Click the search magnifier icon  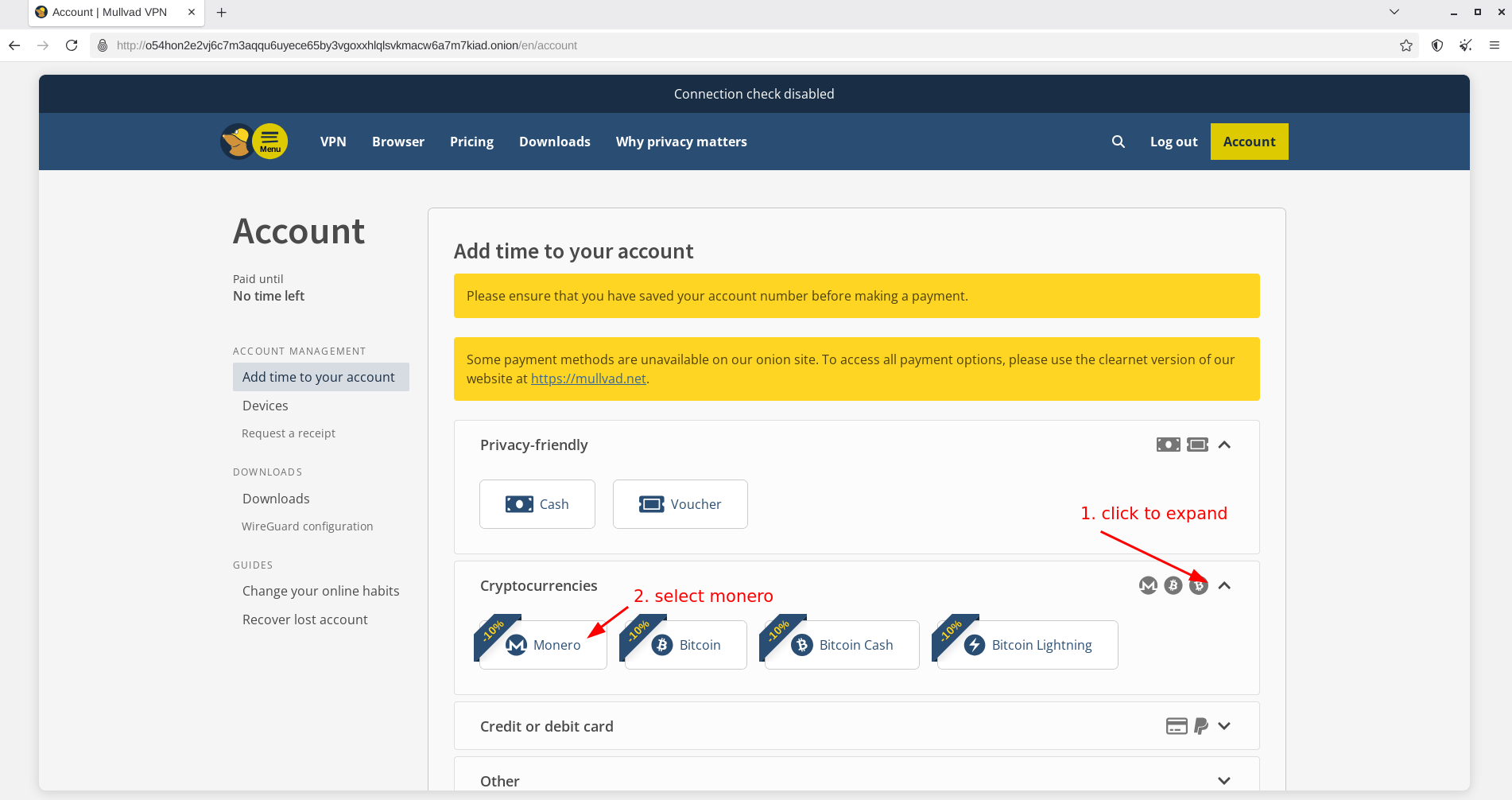pyautogui.click(x=1118, y=142)
